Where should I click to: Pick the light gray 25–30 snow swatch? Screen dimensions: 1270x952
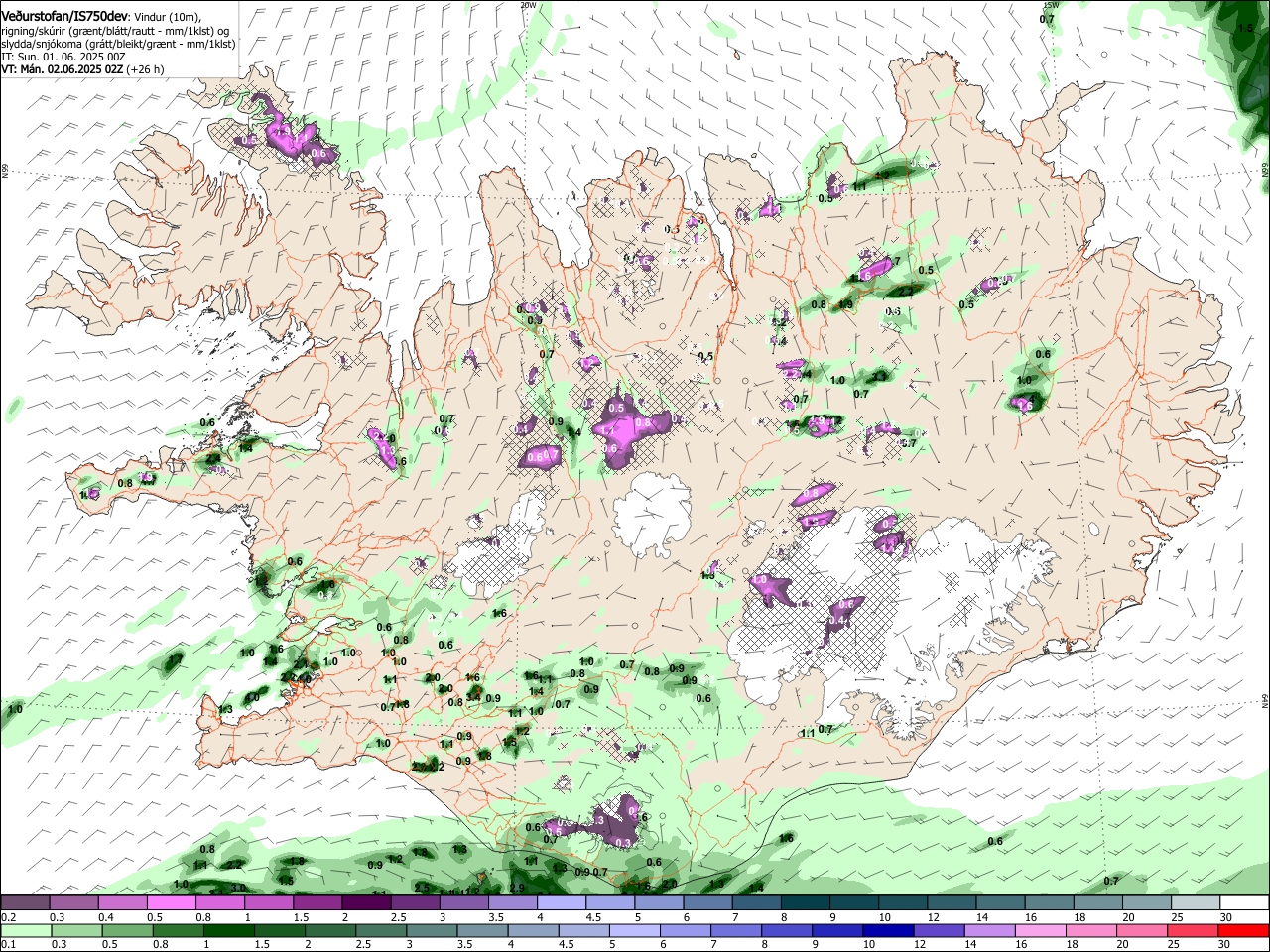1195,903
